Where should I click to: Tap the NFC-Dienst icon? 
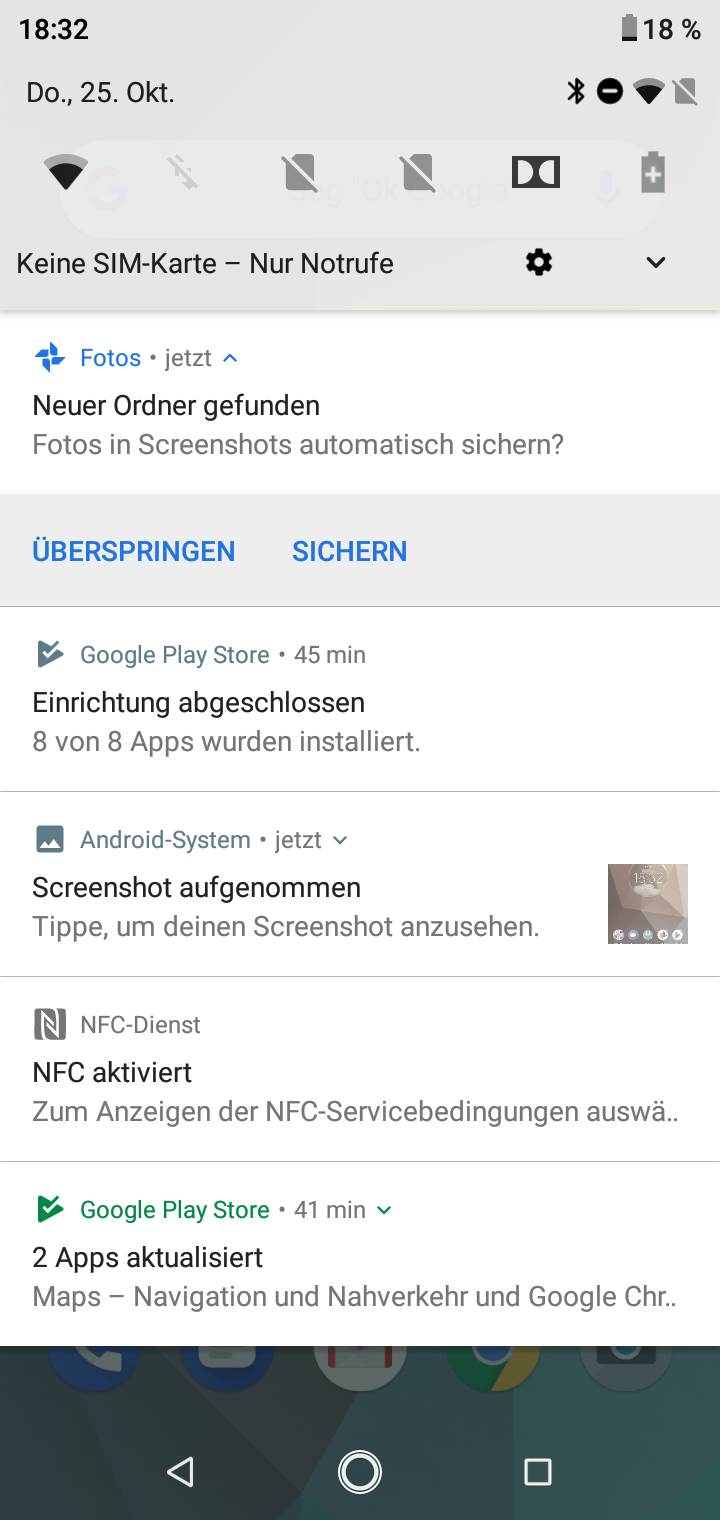pyautogui.click(x=49, y=1024)
